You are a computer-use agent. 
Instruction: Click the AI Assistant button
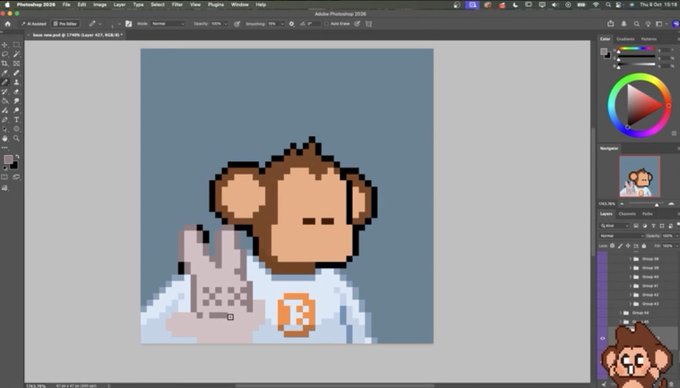[x=34, y=24]
